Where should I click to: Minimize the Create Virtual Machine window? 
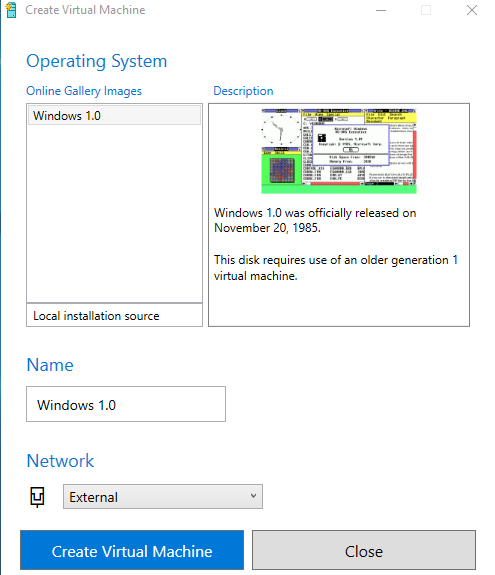pos(381,10)
